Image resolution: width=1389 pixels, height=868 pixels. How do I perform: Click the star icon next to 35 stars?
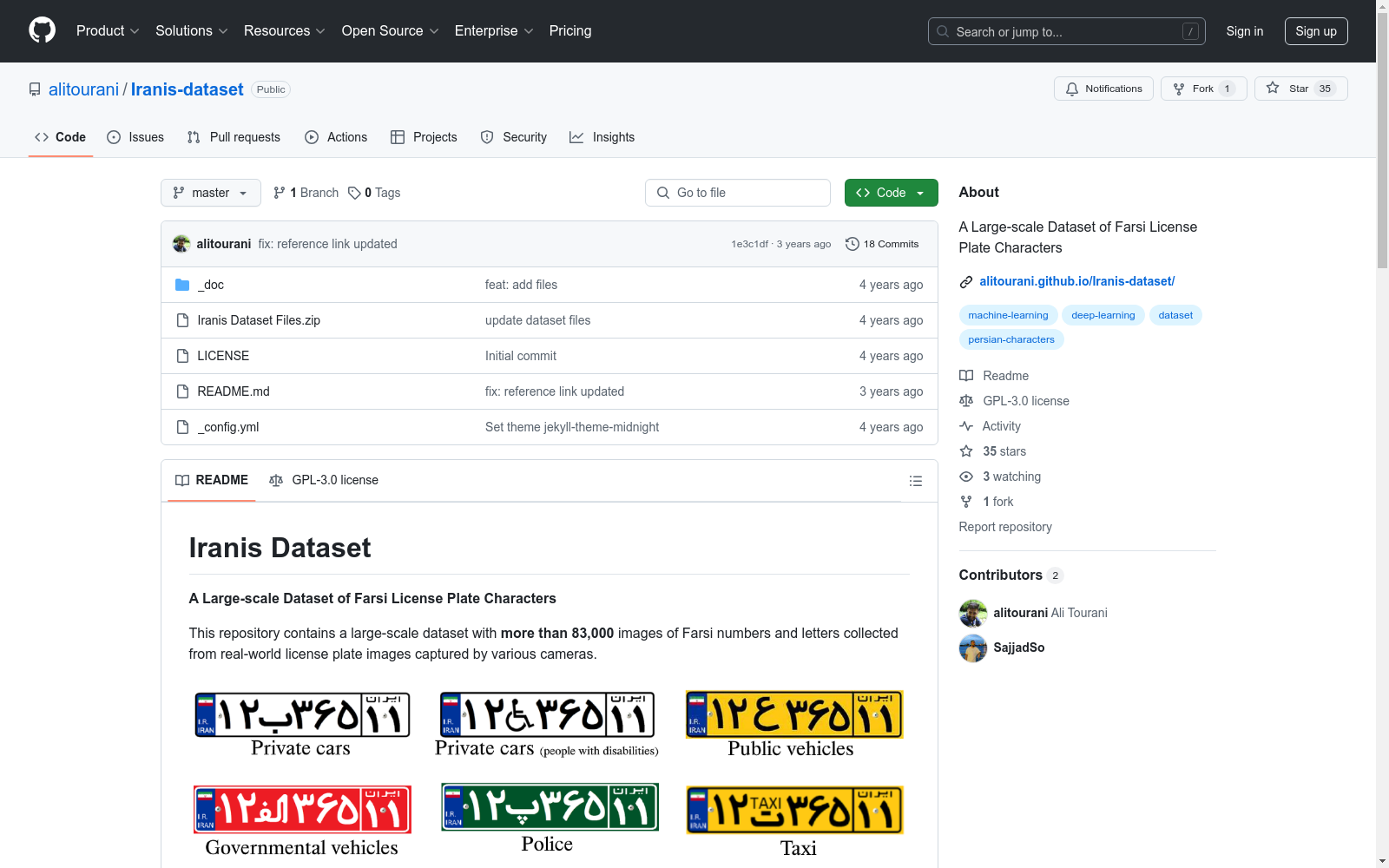click(966, 451)
